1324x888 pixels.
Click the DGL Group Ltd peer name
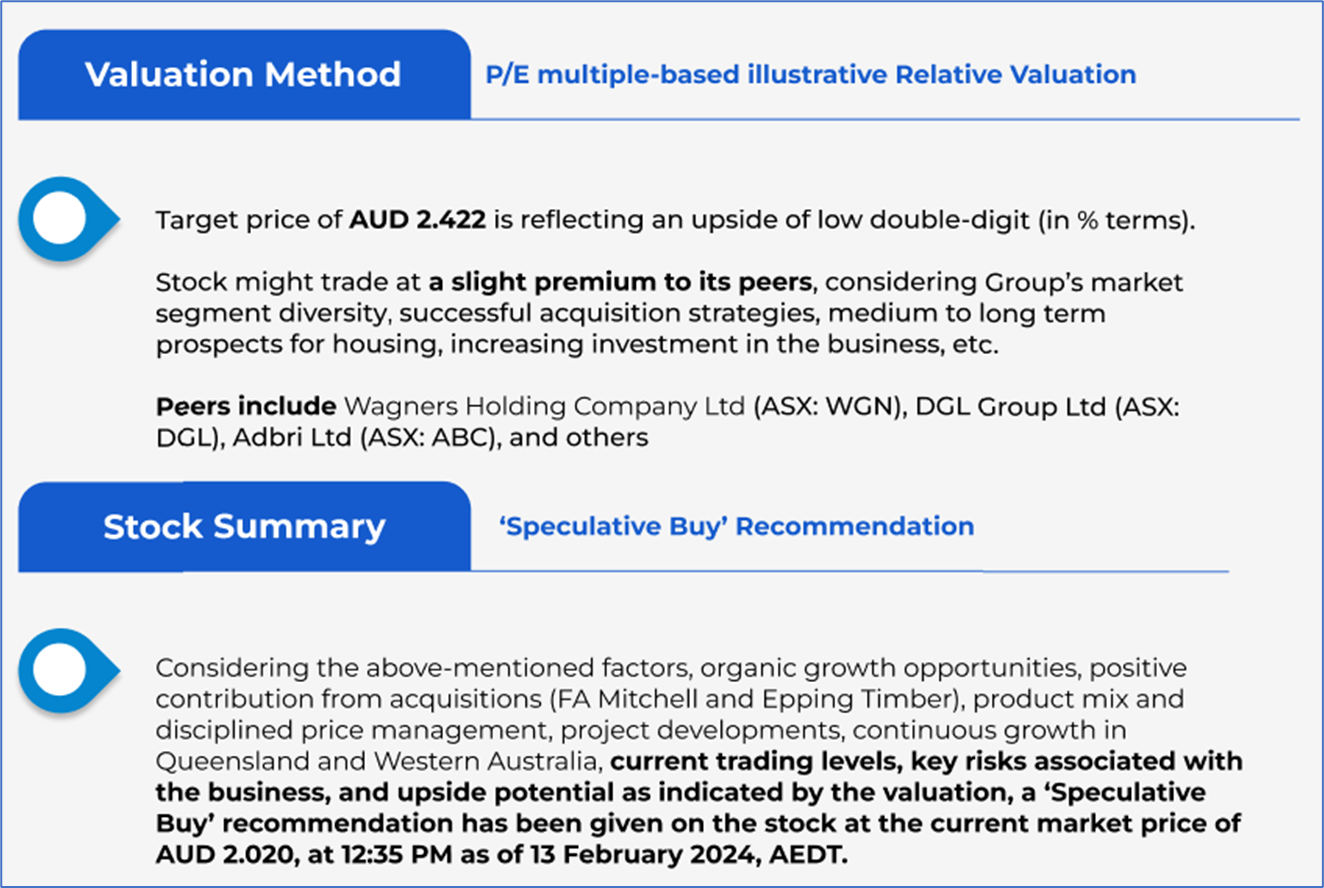click(x=996, y=407)
